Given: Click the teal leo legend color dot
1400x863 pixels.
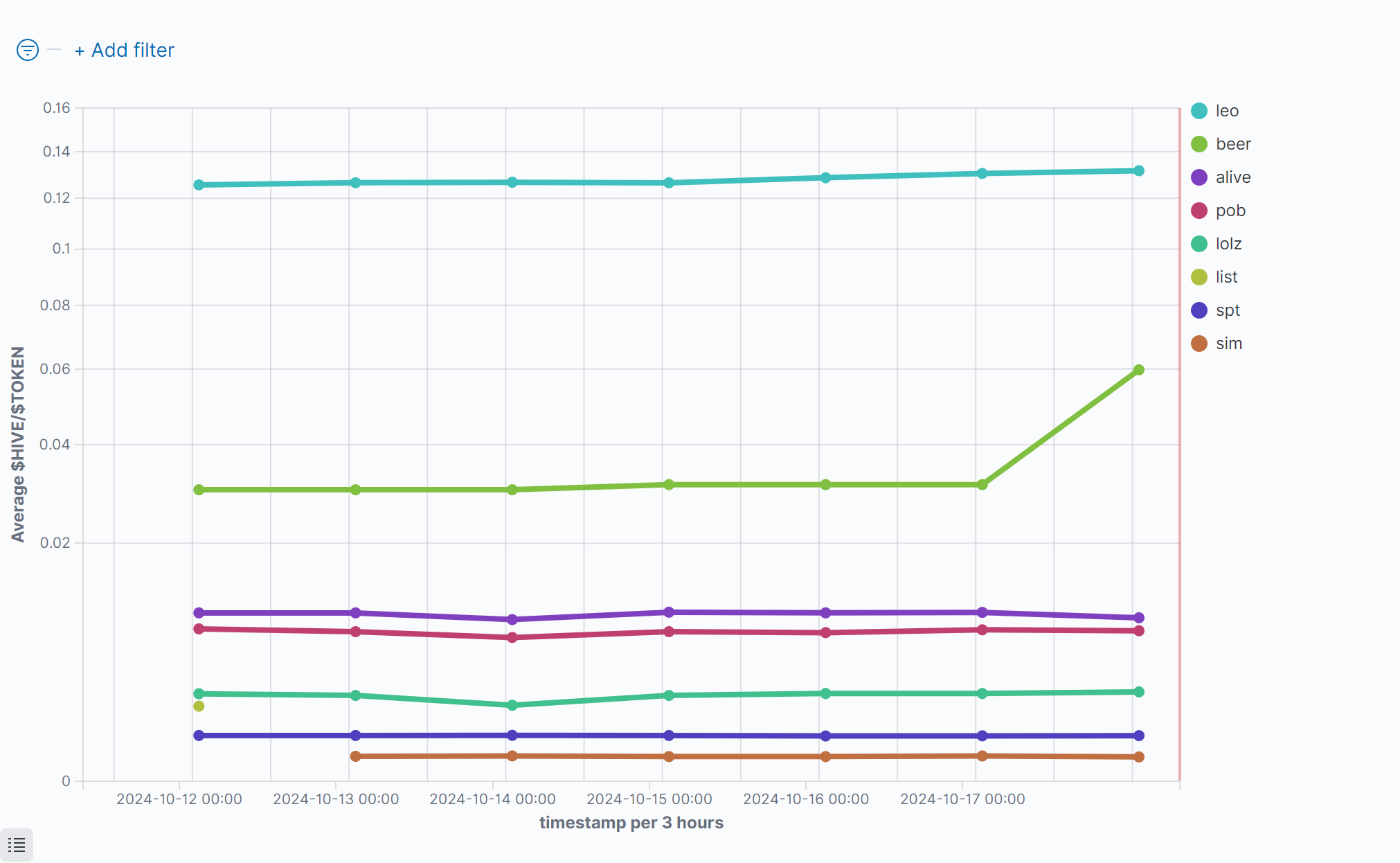Looking at the screenshot, I should click(1199, 111).
